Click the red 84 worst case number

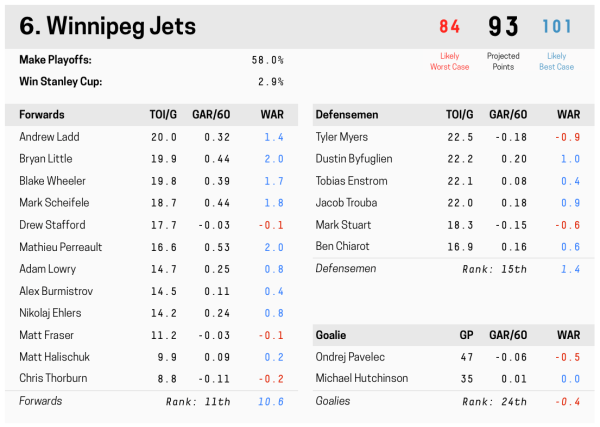coord(449,27)
